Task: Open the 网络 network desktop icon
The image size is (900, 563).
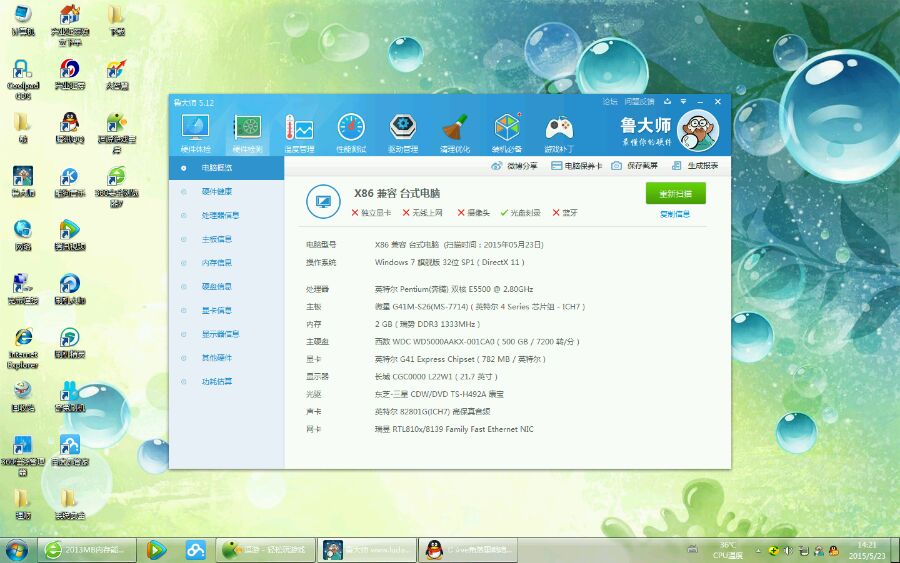Action: pyautogui.click(x=23, y=235)
